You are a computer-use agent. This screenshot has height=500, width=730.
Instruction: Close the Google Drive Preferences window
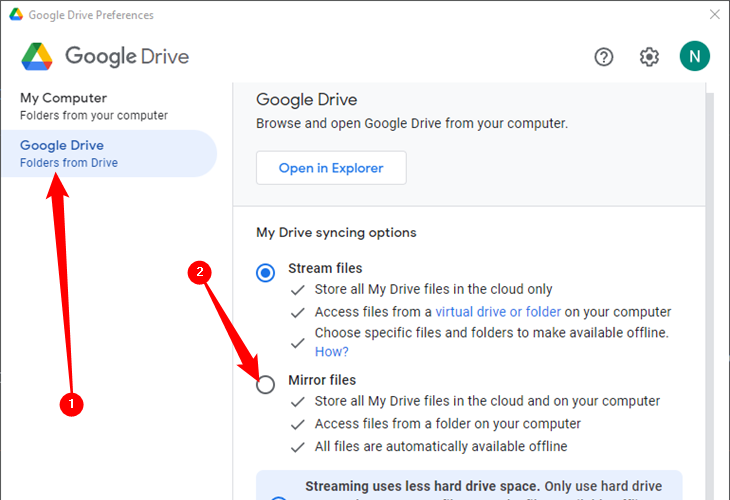(714, 15)
